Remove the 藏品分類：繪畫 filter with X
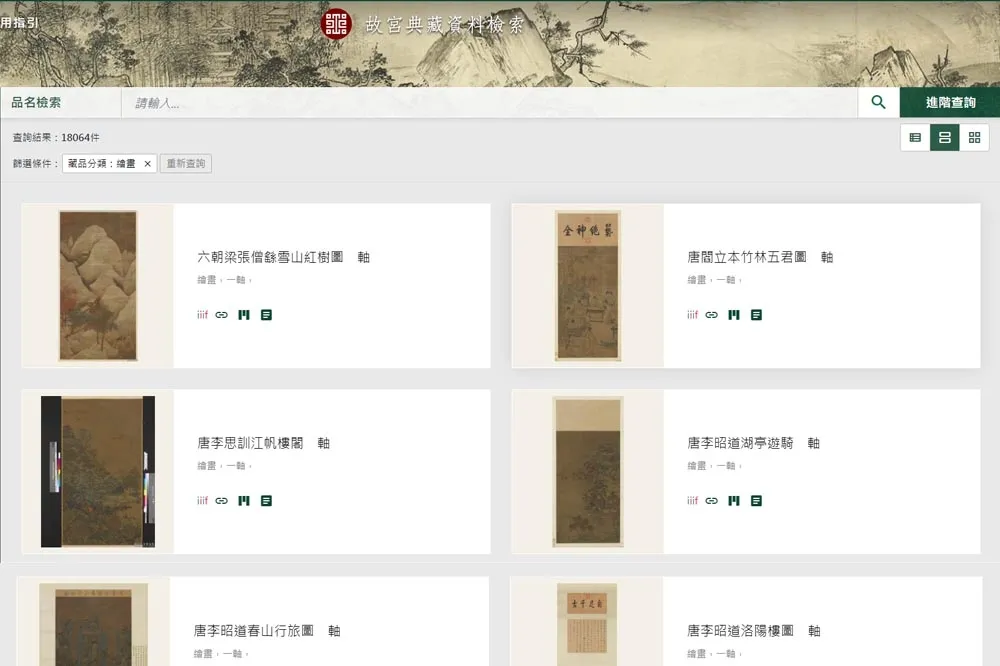Screen dimensions: 1000x666 point(147,164)
